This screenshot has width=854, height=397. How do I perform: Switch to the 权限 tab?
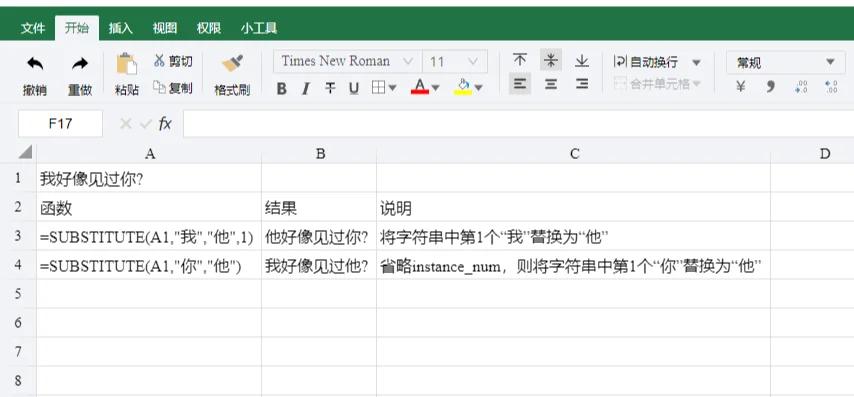209,28
